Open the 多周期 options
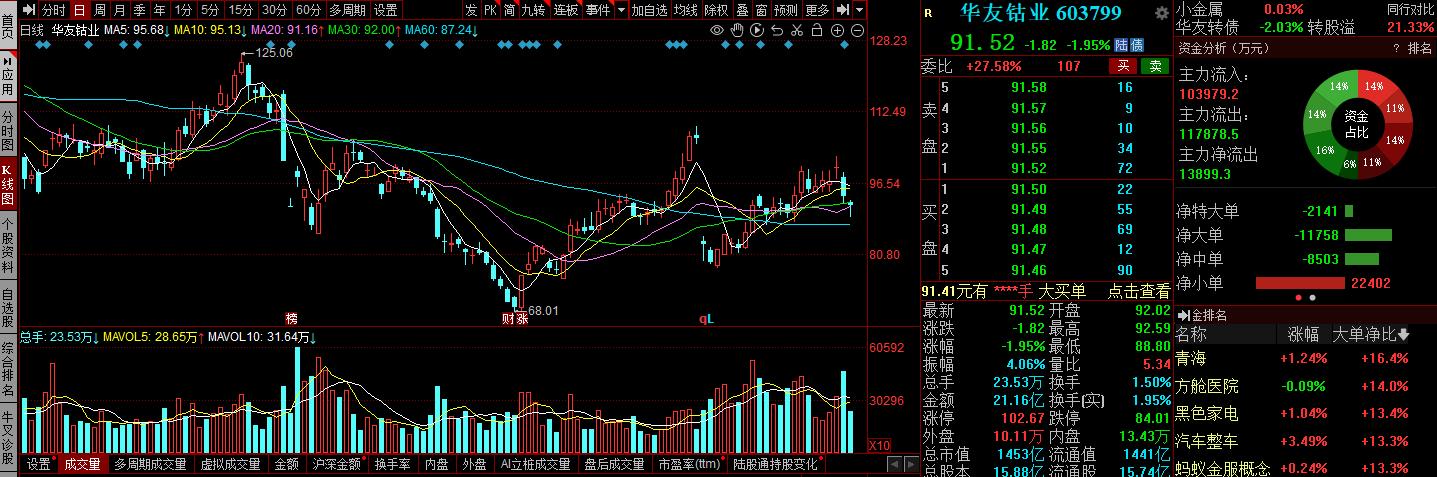This screenshot has width=1437, height=477. (348, 10)
